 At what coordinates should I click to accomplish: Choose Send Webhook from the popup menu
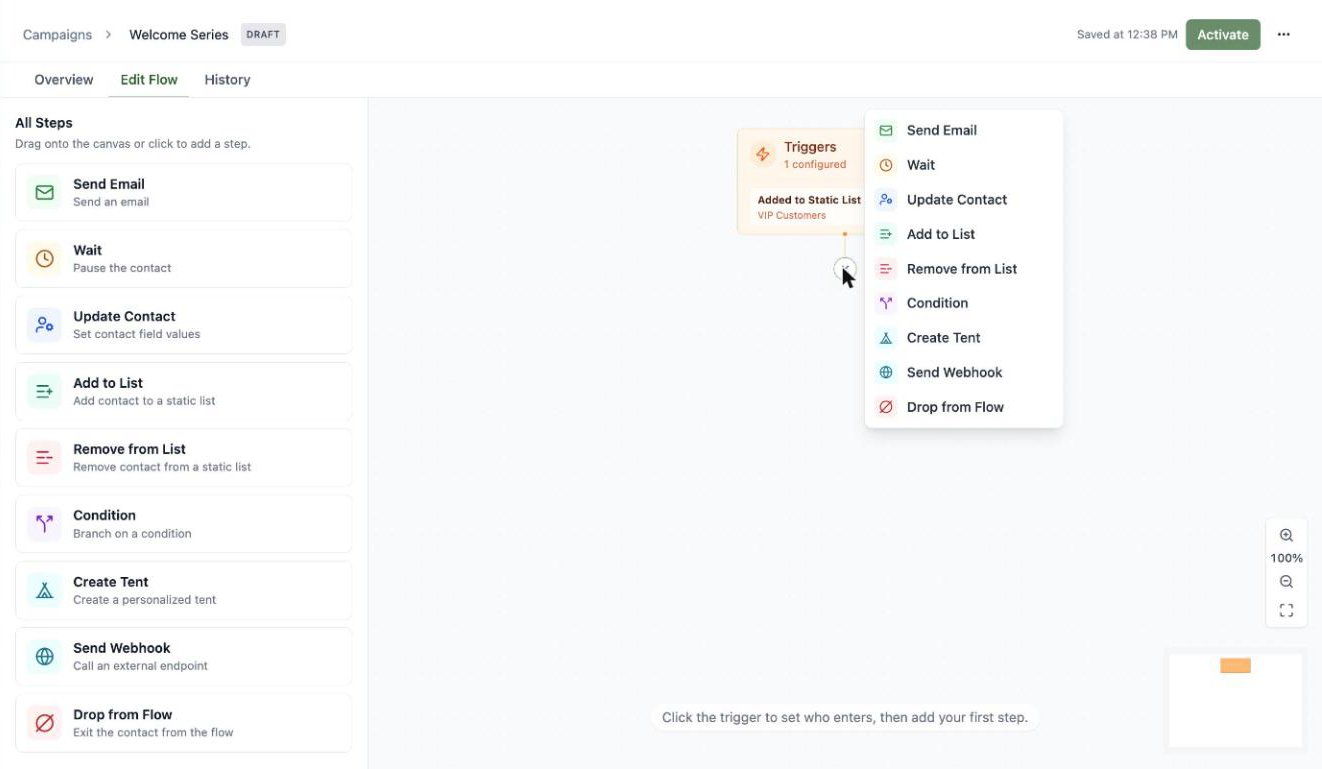tap(963, 372)
